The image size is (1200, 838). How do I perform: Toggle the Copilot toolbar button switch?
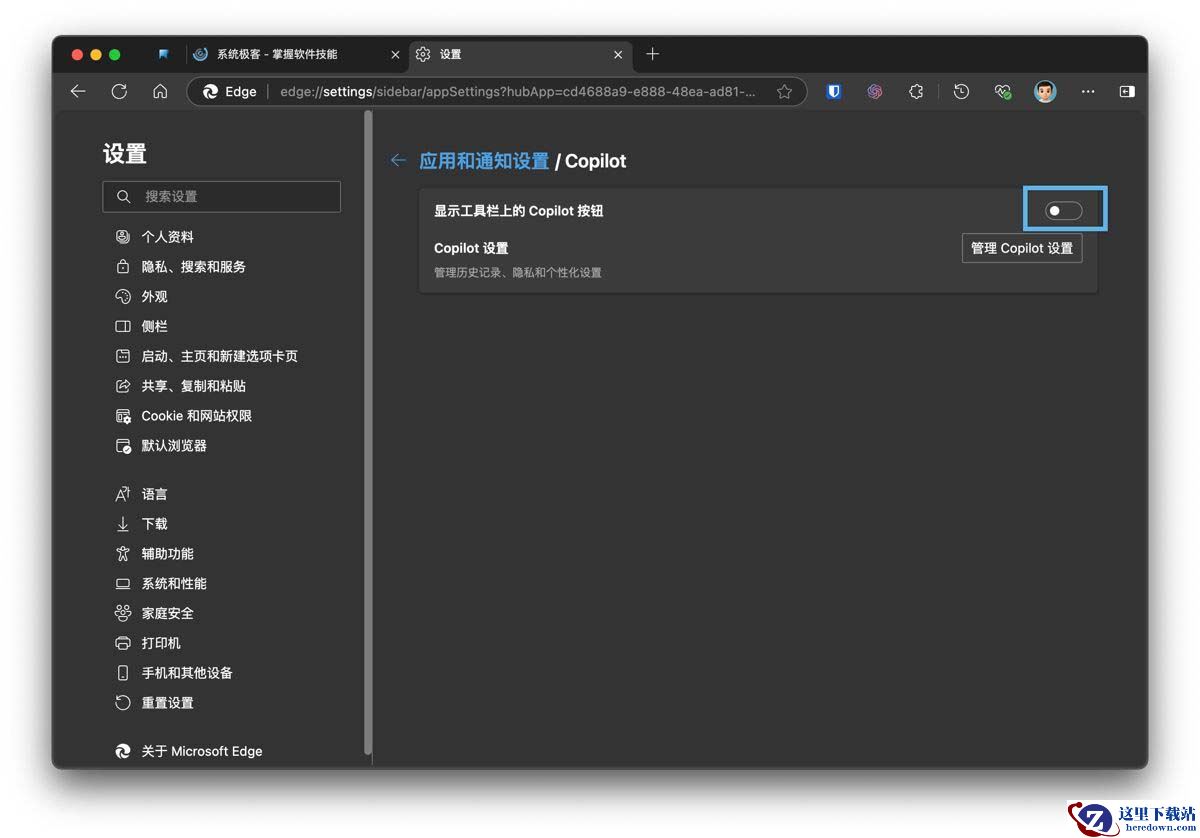pyautogui.click(x=1064, y=211)
